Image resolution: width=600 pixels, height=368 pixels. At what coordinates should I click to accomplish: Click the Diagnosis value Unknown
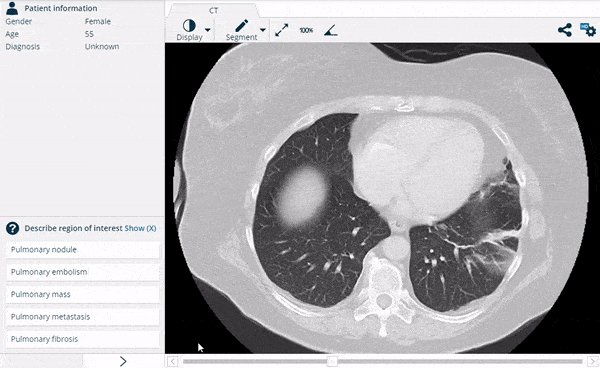coord(102,47)
